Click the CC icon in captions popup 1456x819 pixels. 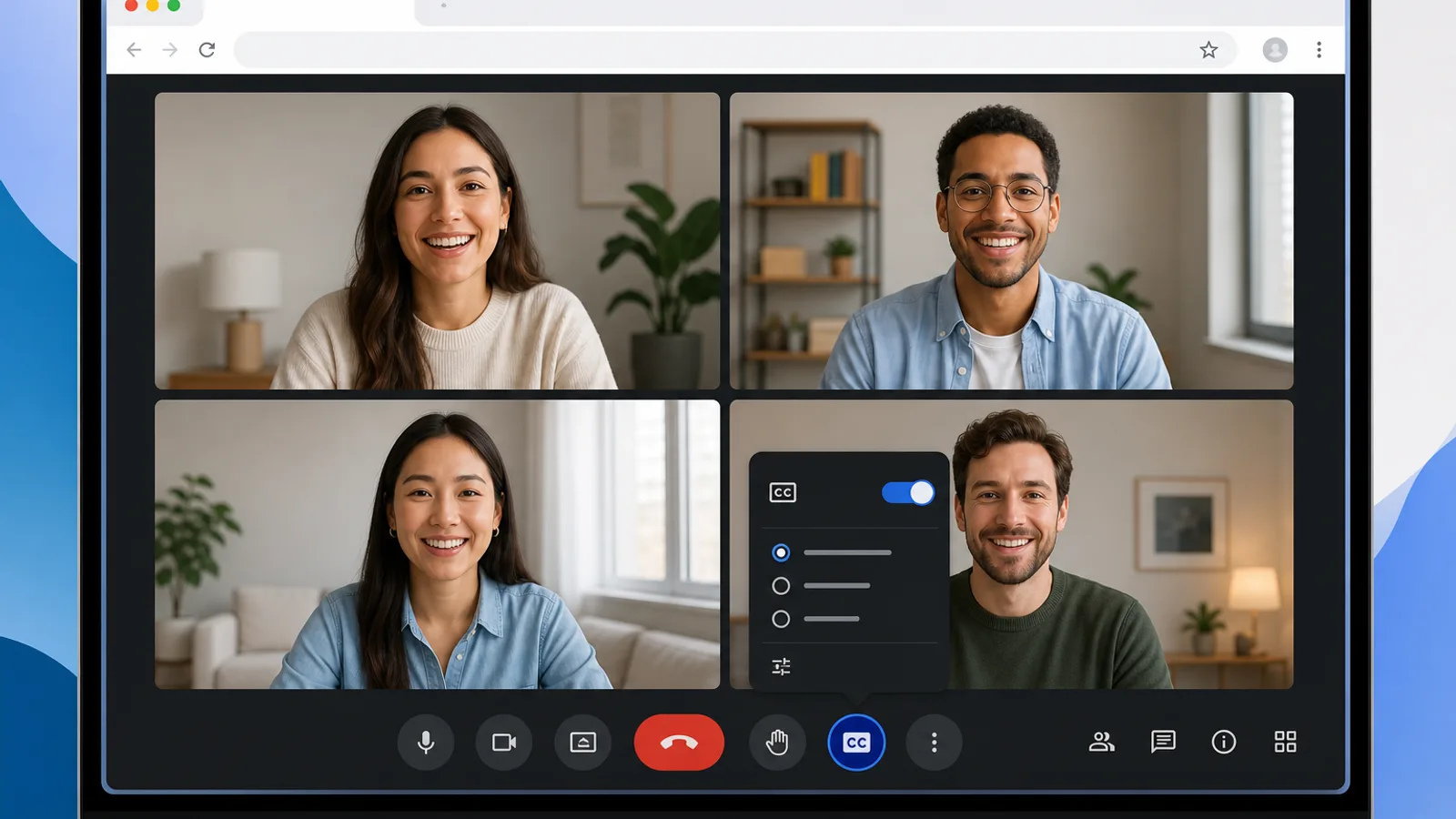pyautogui.click(x=783, y=492)
